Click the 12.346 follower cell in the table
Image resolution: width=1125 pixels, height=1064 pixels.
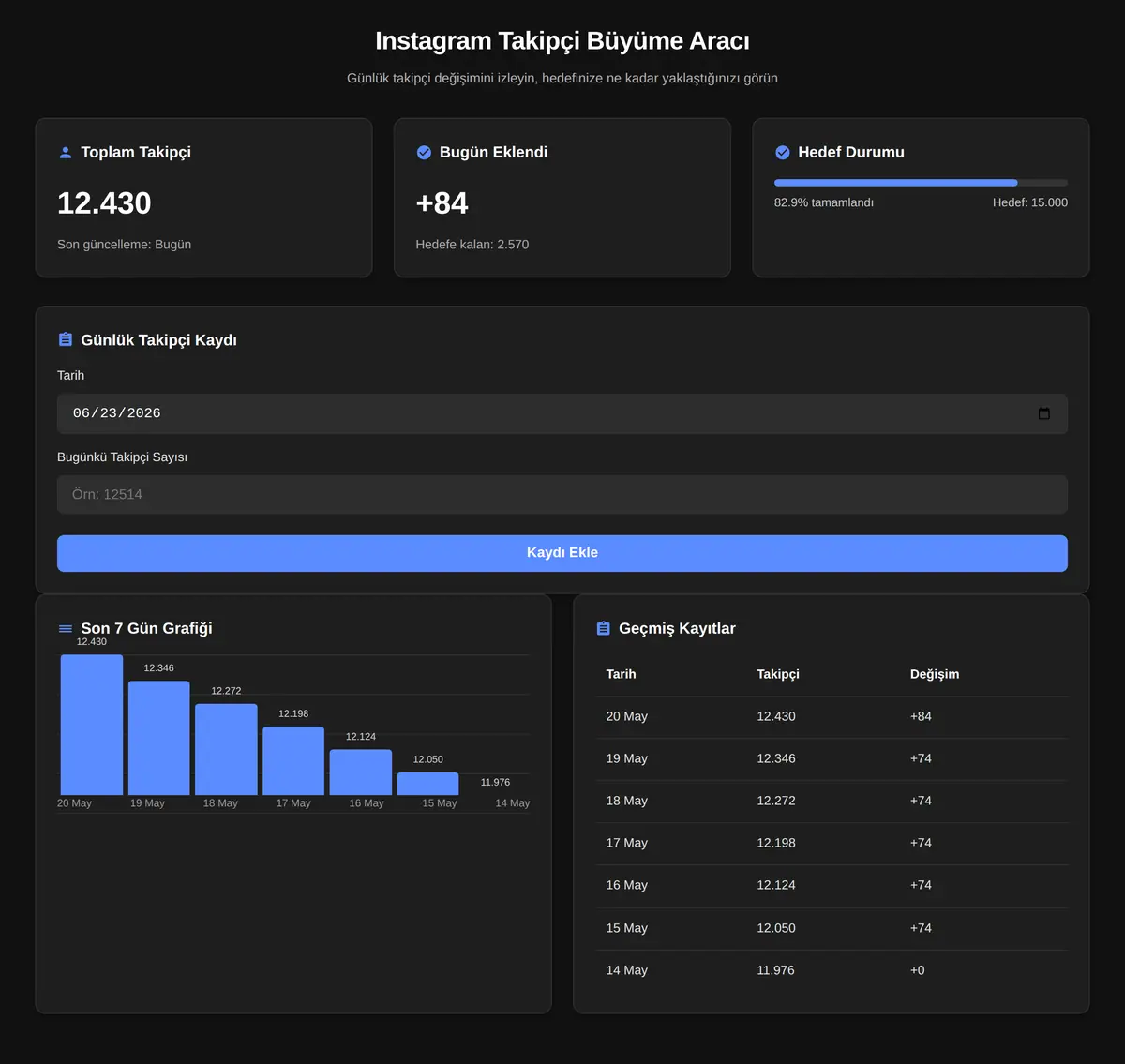[x=776, y=758]
